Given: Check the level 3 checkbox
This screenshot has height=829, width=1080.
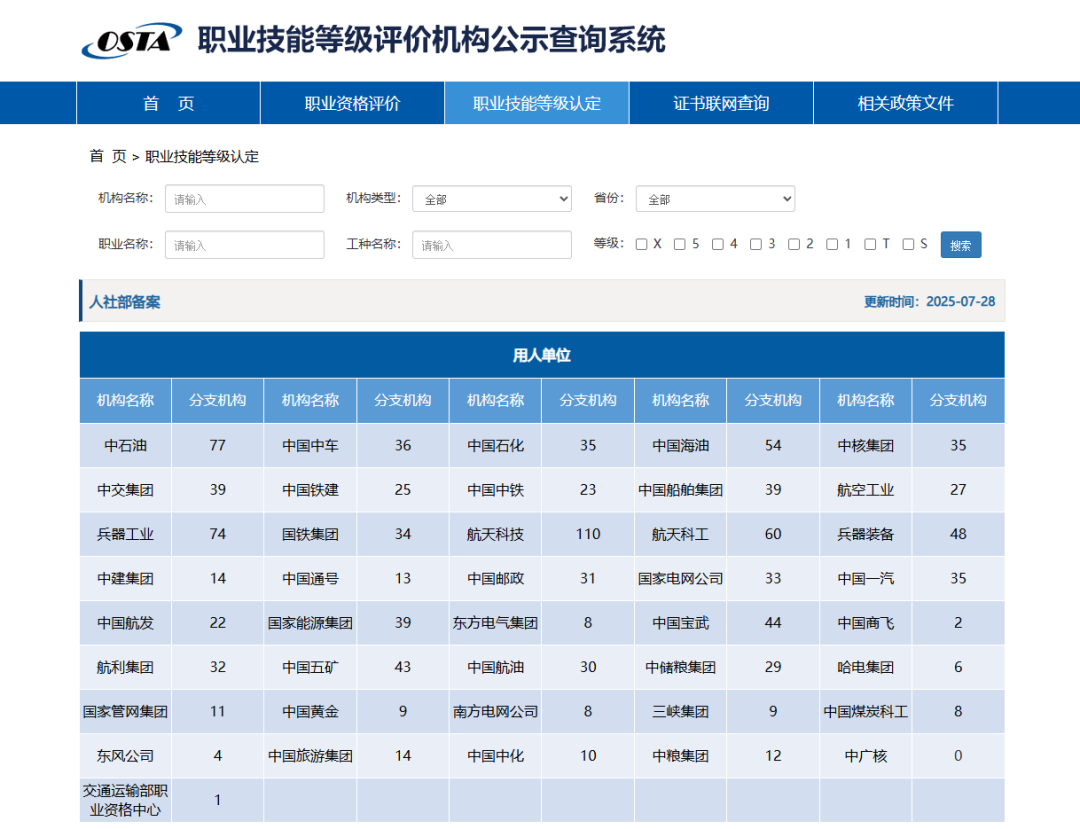Looking at the screenshot, I should (756, 244).
